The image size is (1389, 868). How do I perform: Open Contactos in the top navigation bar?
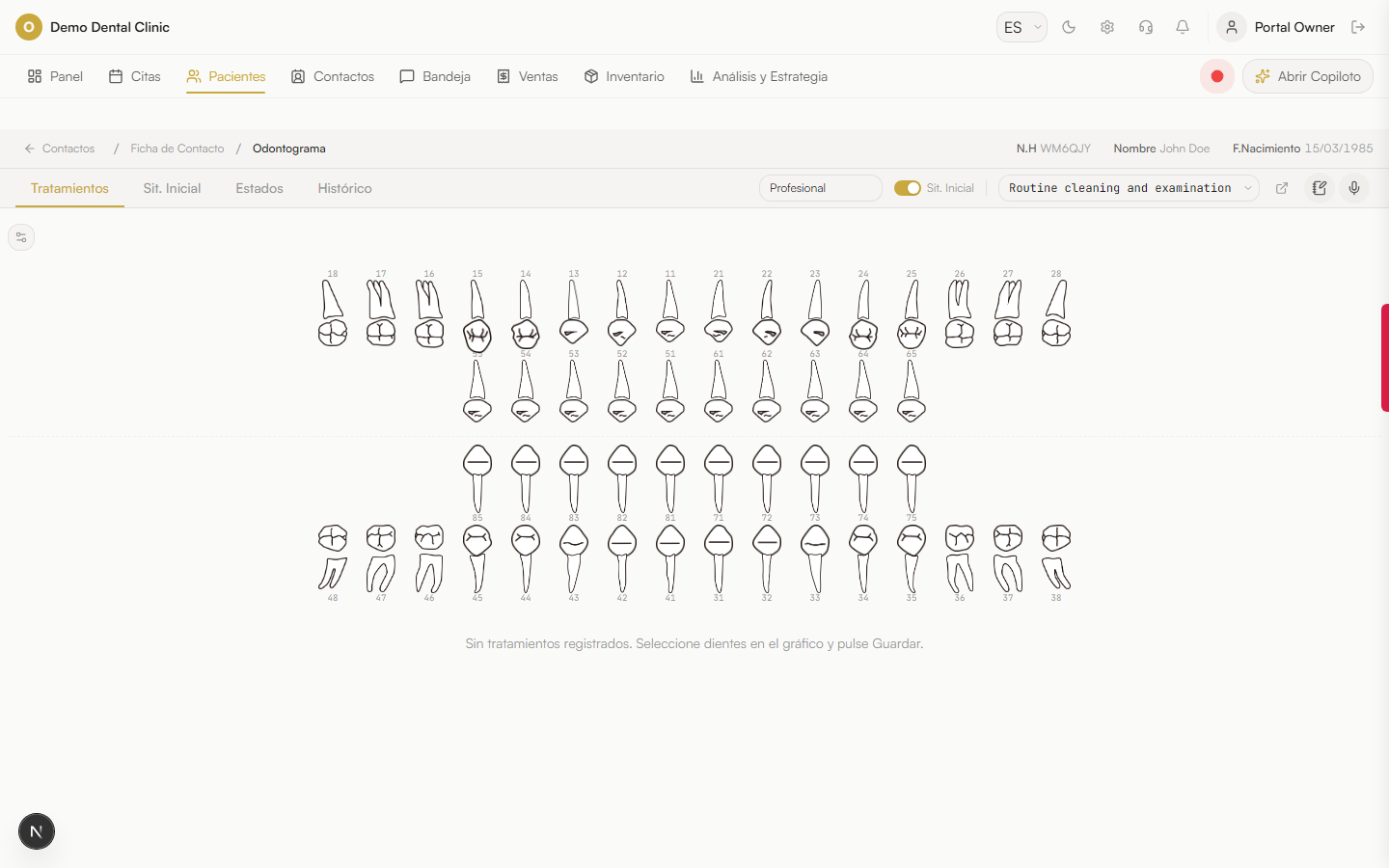point(333,76)
